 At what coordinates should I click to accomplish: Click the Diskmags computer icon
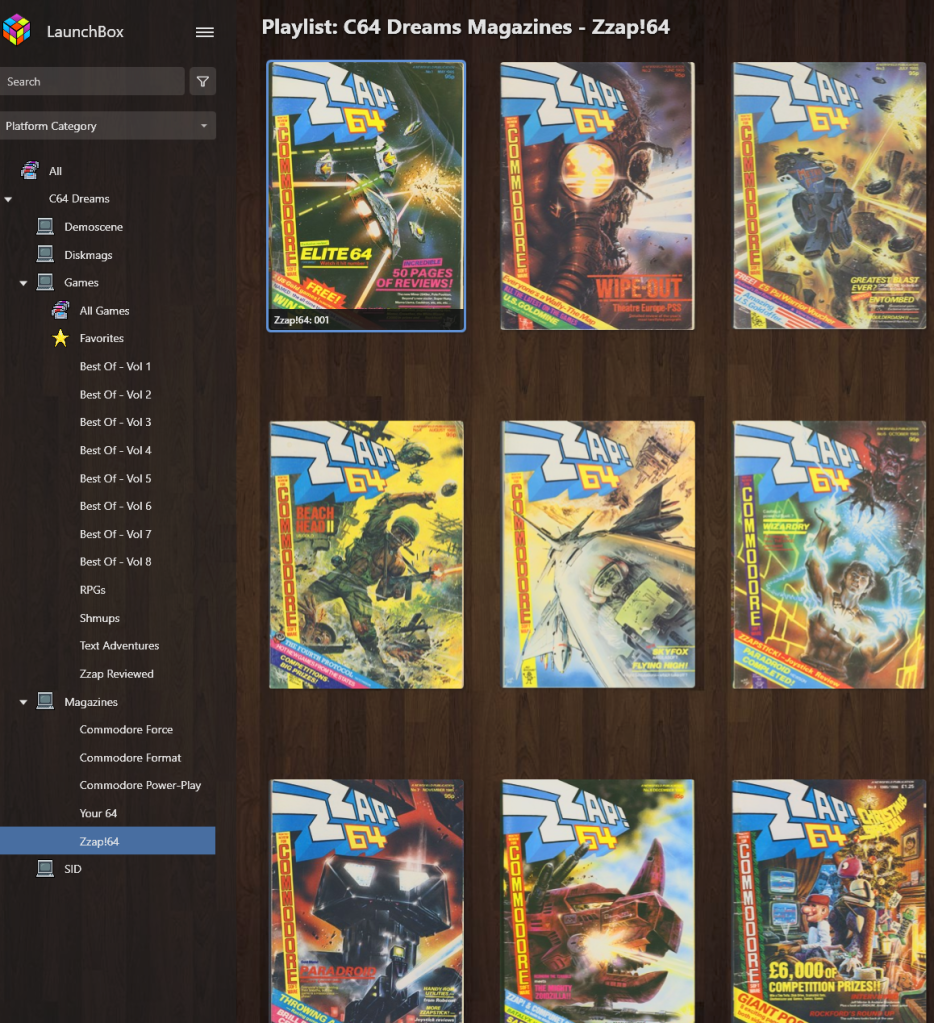tap(45, 255)
